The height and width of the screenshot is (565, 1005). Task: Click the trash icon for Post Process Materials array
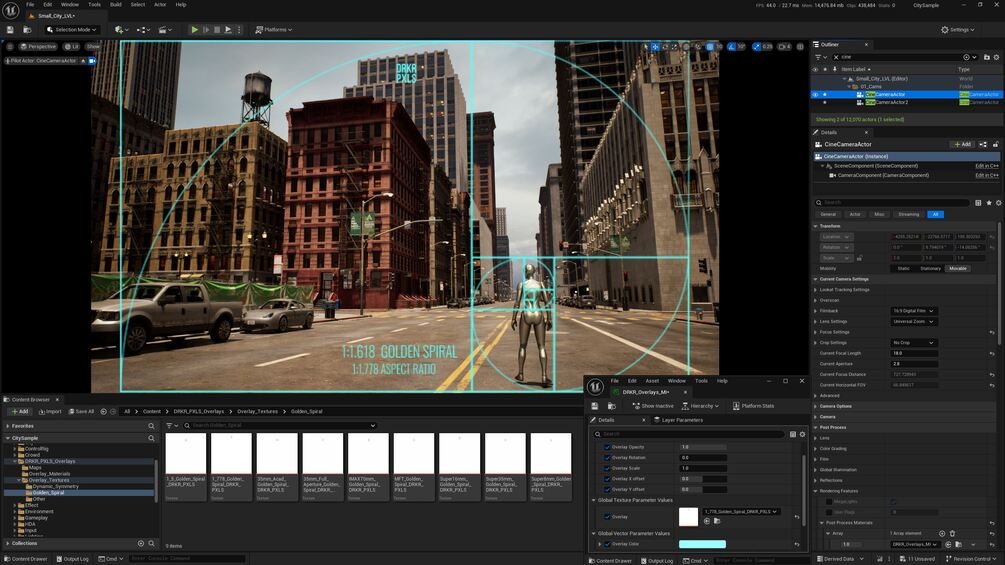tap(952, 534)
